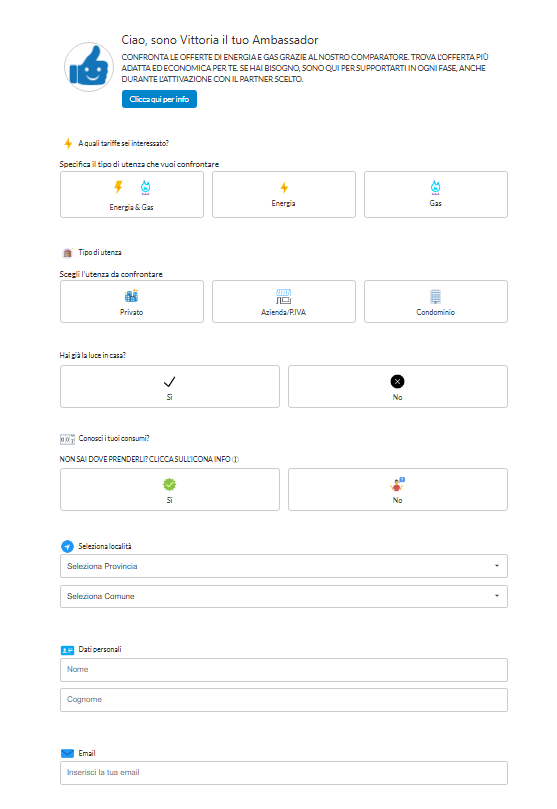Open the Seleziona Comune dropdown

pyautogui.click(x=284, y=596)
